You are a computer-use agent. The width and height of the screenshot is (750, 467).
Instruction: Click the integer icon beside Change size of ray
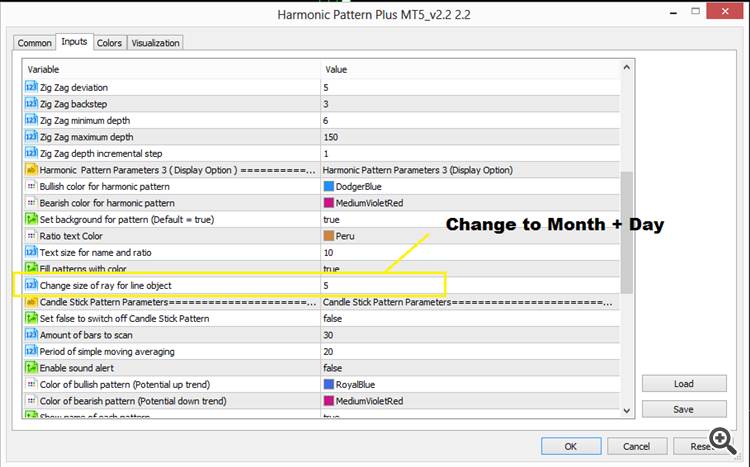(31, 285)
